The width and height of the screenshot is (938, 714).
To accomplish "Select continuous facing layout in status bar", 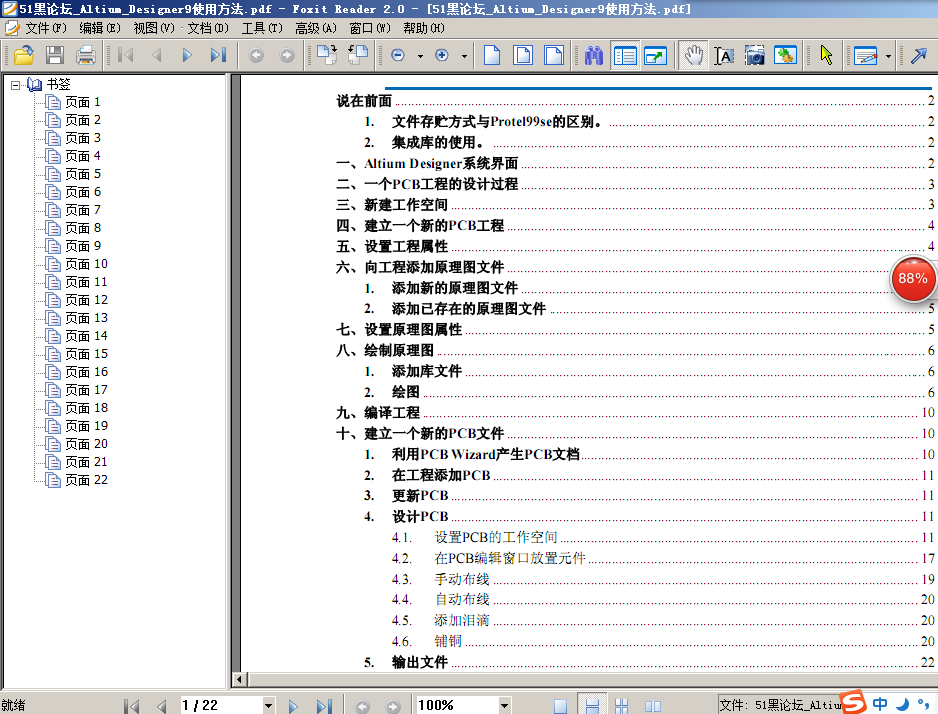I will tap(622, 706).
